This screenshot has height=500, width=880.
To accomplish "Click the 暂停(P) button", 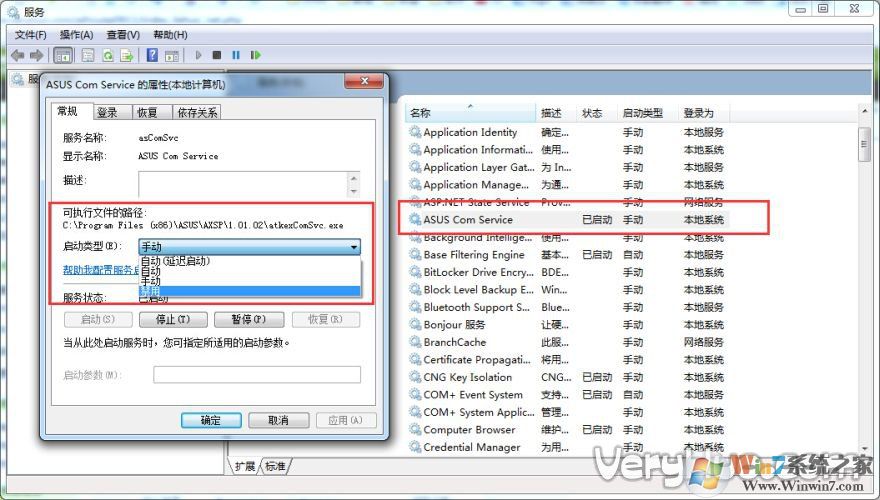I will [249, 319].
